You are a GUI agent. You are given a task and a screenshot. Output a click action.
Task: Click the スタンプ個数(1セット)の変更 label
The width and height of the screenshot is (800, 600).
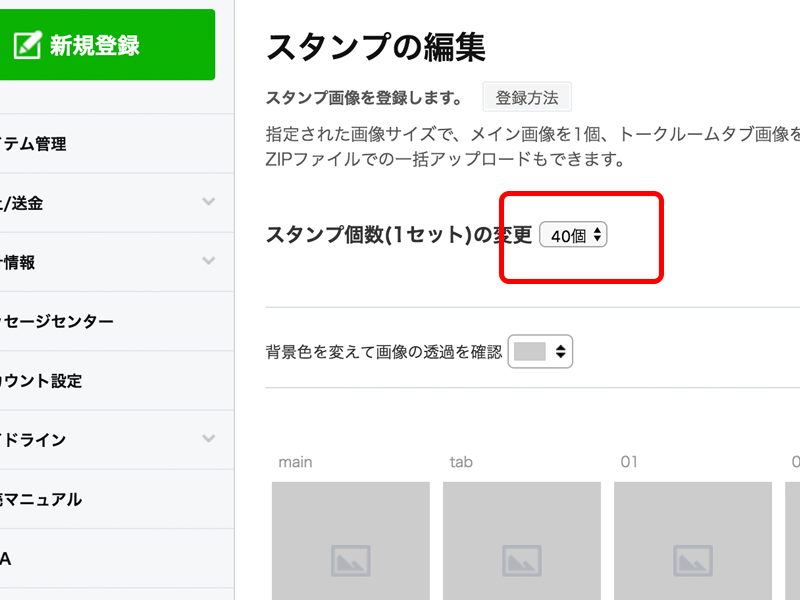point(398,235)
